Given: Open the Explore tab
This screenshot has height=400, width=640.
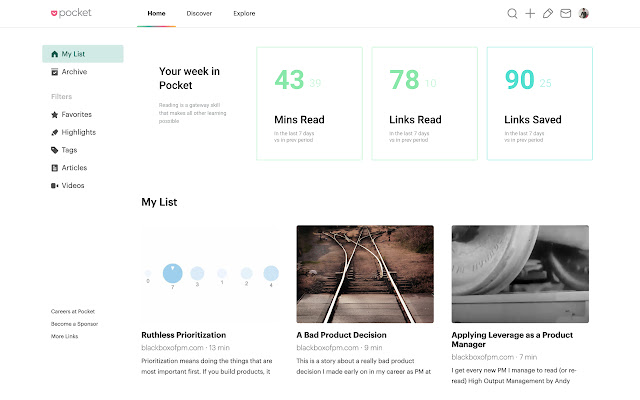Looking at the screenshot, I should (x=244, y=13).
